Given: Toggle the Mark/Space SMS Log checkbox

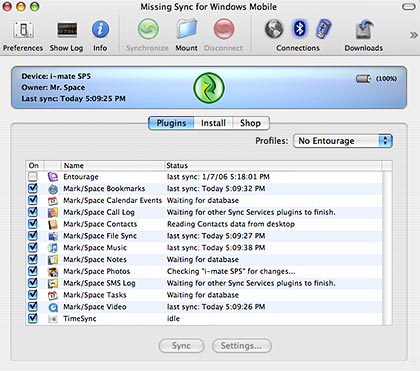Looking at the screenshot, I should [x=33, y=283].
